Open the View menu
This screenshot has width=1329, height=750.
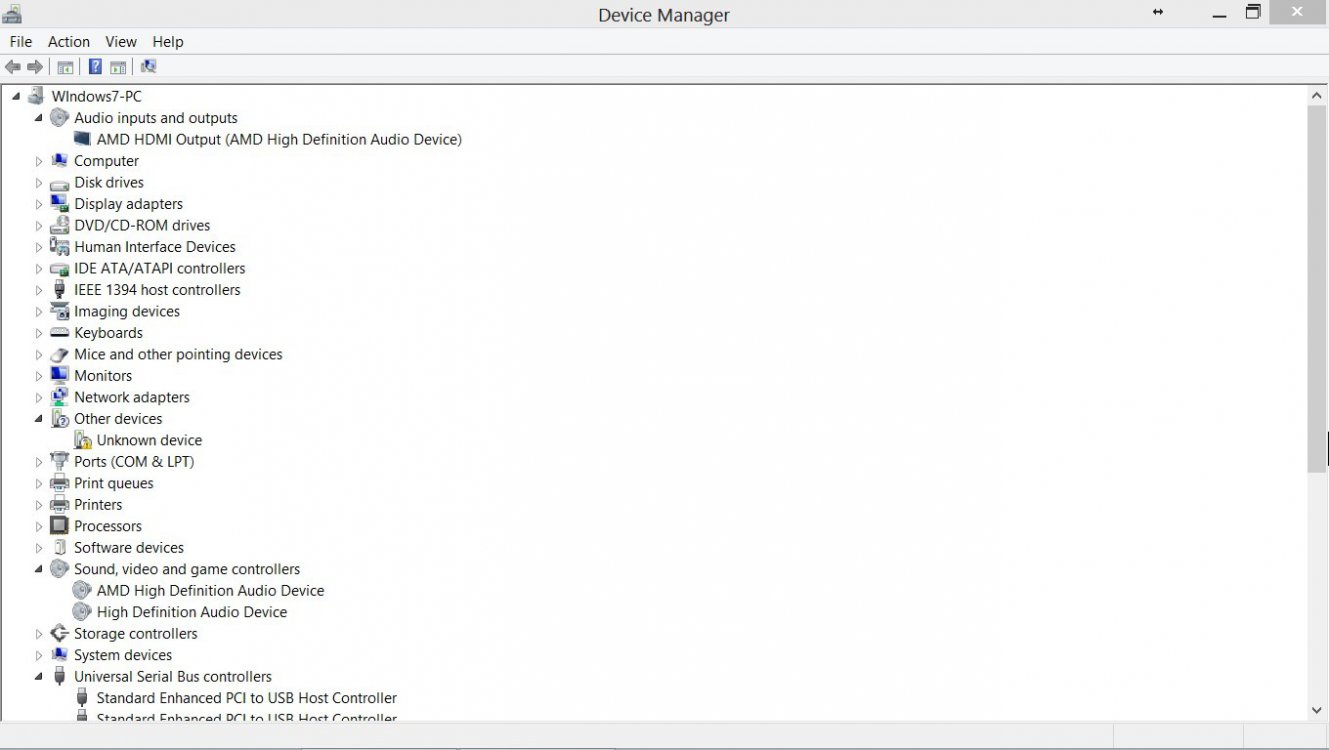(x=120, y=41)
